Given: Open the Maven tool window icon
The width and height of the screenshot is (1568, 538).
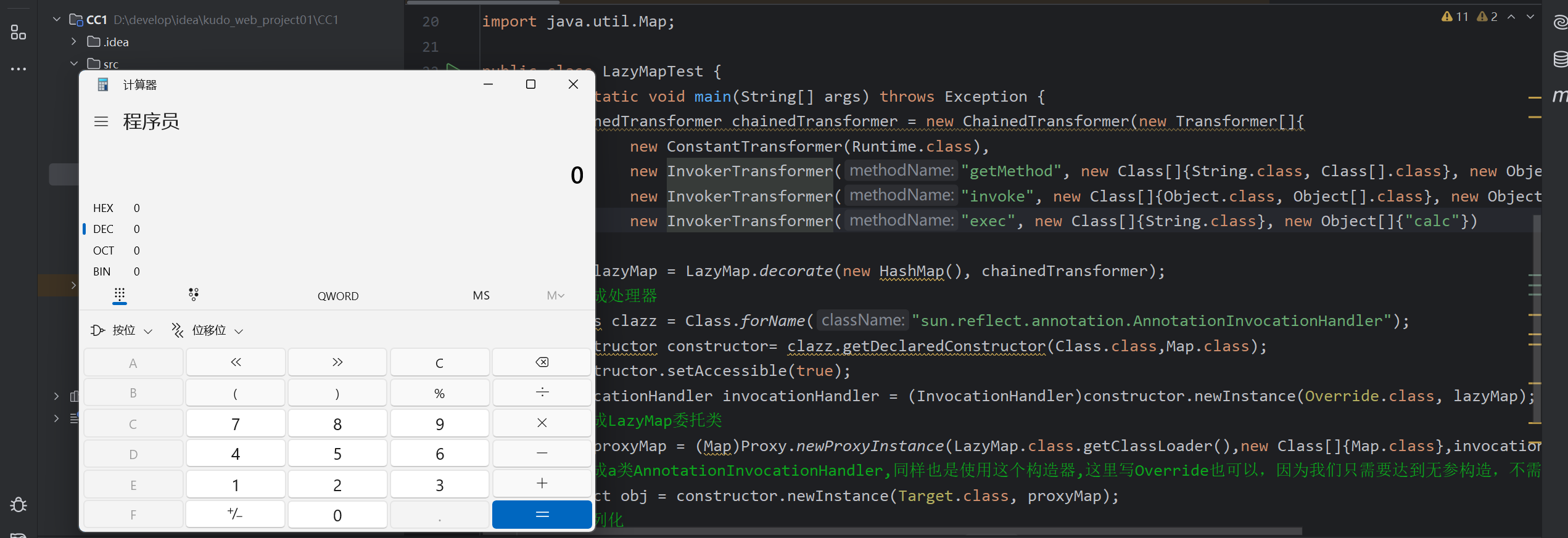Looking at the screenshot, I should tap(1560, 96).
